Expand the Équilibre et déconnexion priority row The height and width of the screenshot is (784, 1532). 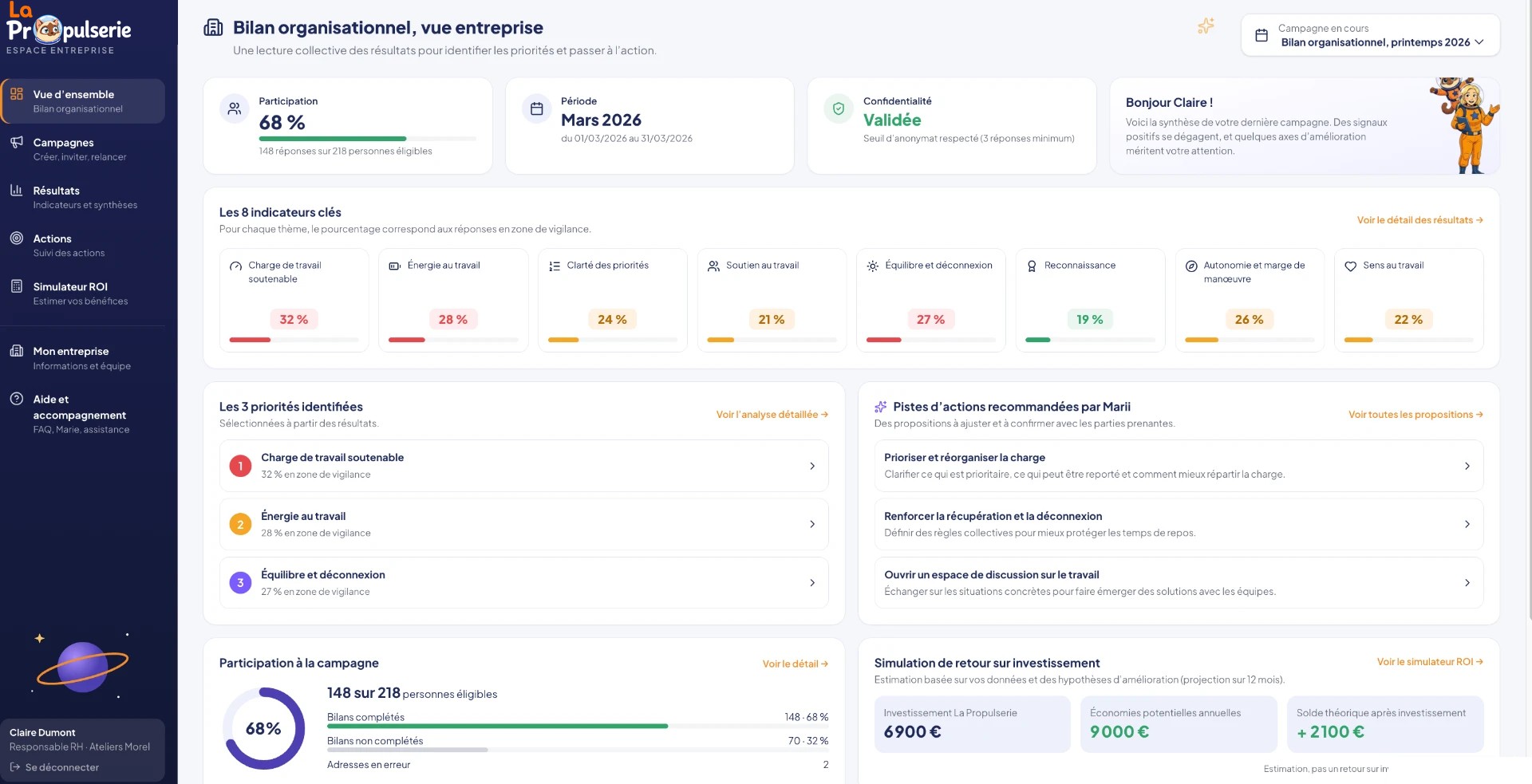click(x=524, y=583)
